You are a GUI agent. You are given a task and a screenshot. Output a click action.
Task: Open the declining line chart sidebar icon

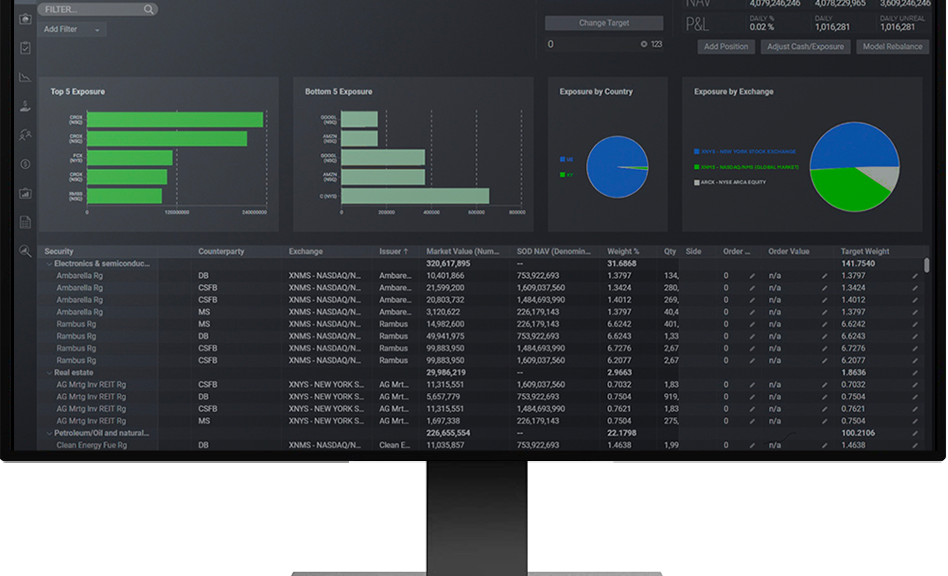point(25,77)
